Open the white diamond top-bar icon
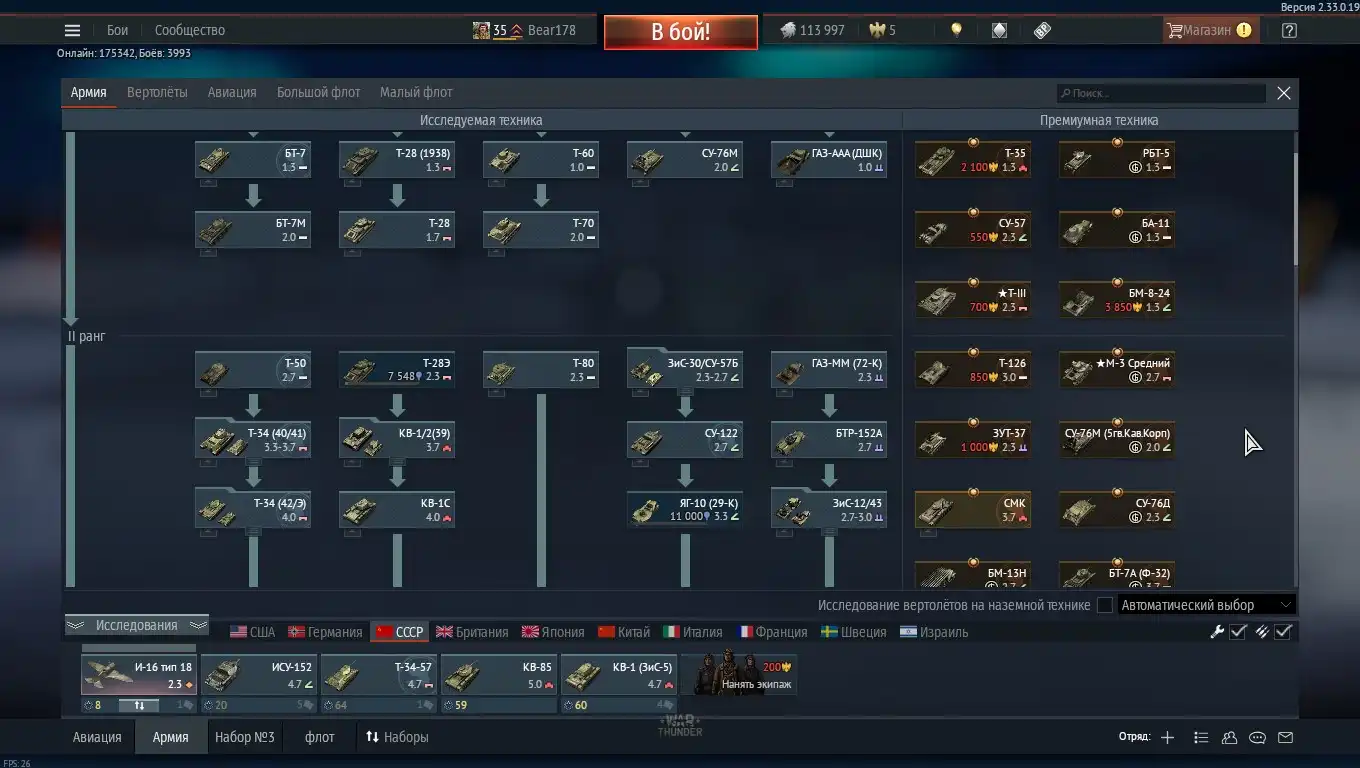Viewport: 1360px width, 768px height. [x=999, y=30]
